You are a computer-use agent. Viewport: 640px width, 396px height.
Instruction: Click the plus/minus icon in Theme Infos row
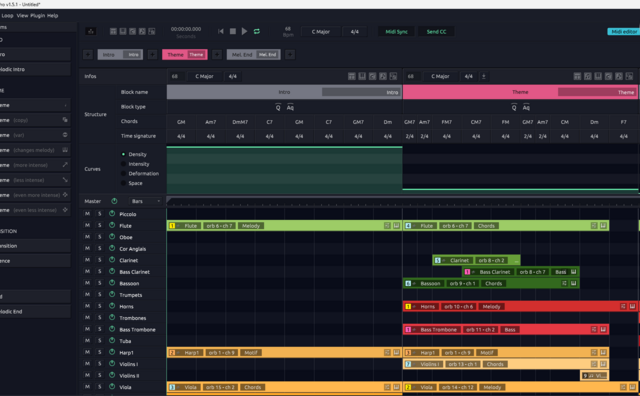point(484,76)
